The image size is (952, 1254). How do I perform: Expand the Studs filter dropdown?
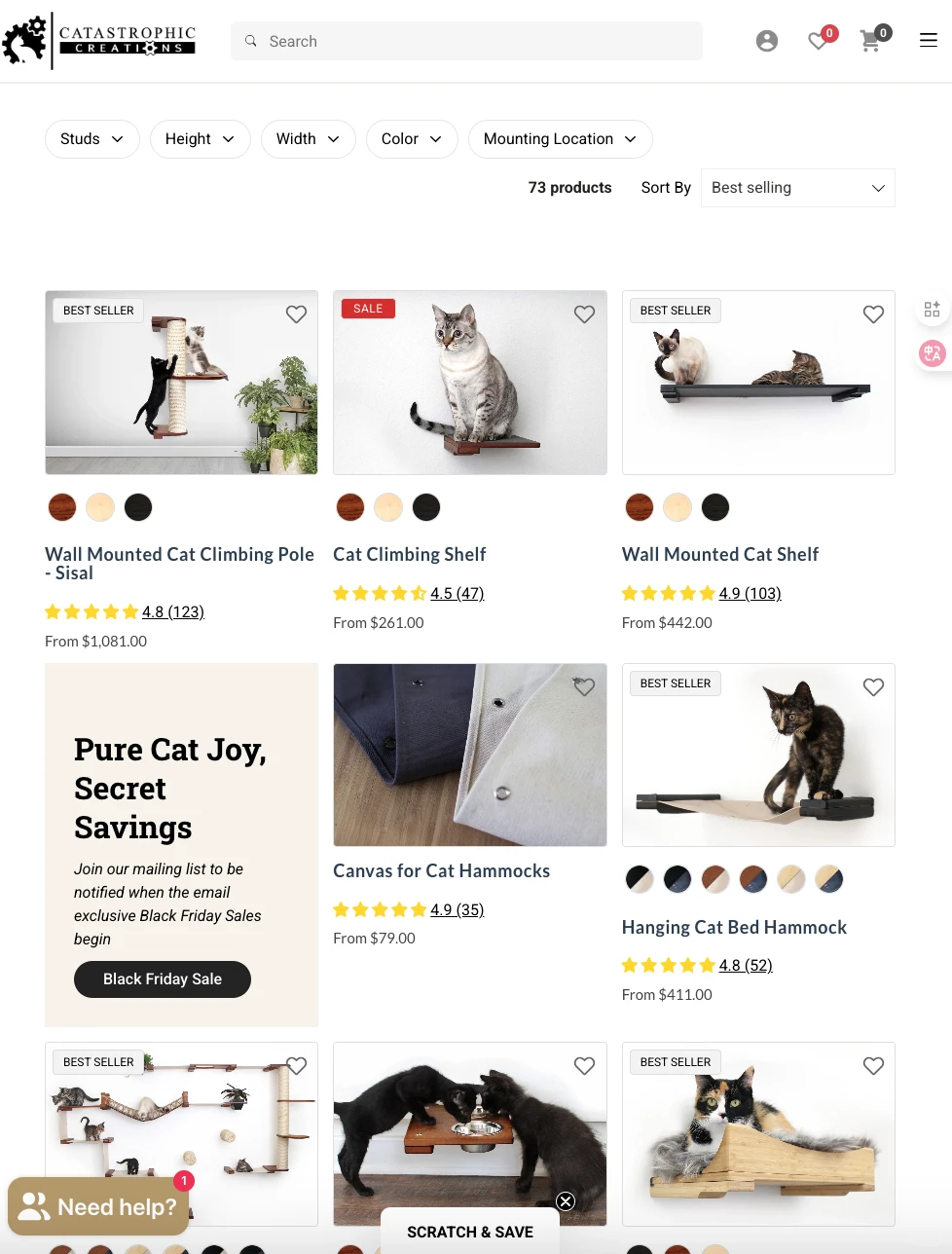[x=92, y=139]
